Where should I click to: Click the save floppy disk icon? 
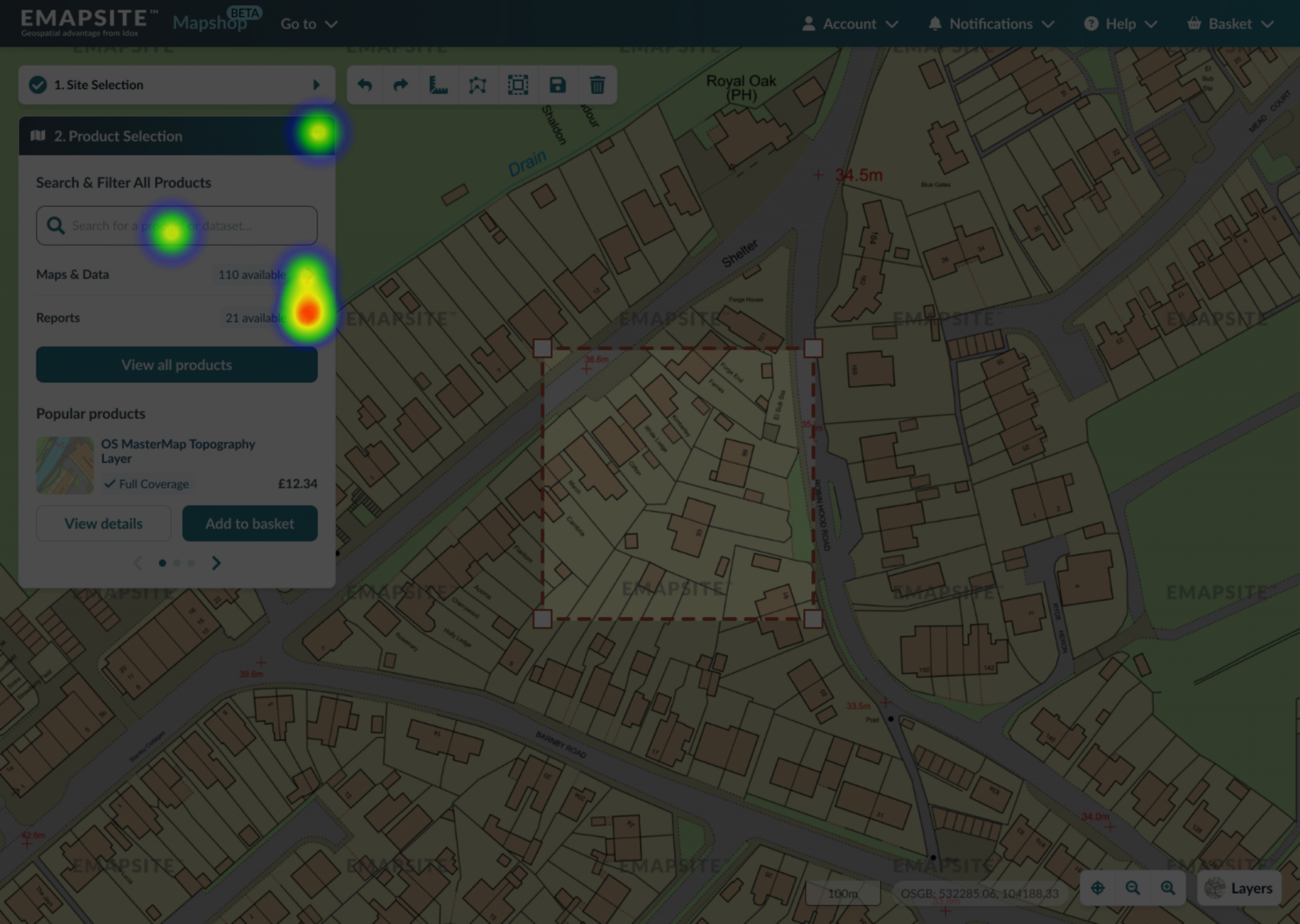(558, 85)
